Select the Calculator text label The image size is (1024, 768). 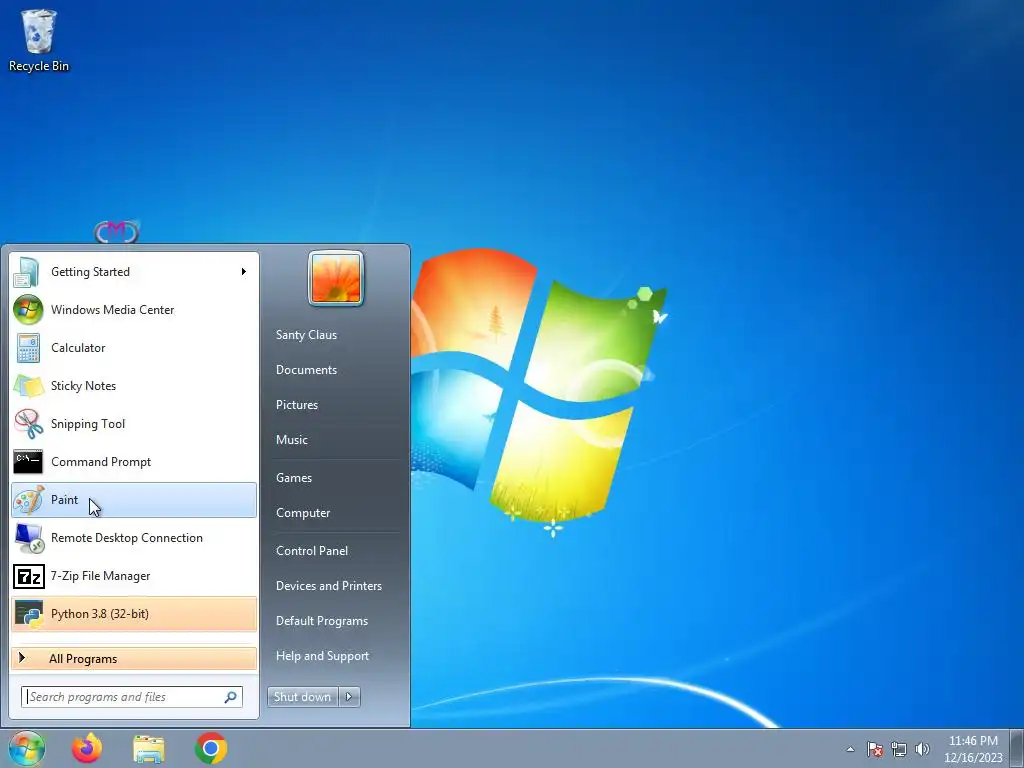pyautogui.click(x=78, y=348)
